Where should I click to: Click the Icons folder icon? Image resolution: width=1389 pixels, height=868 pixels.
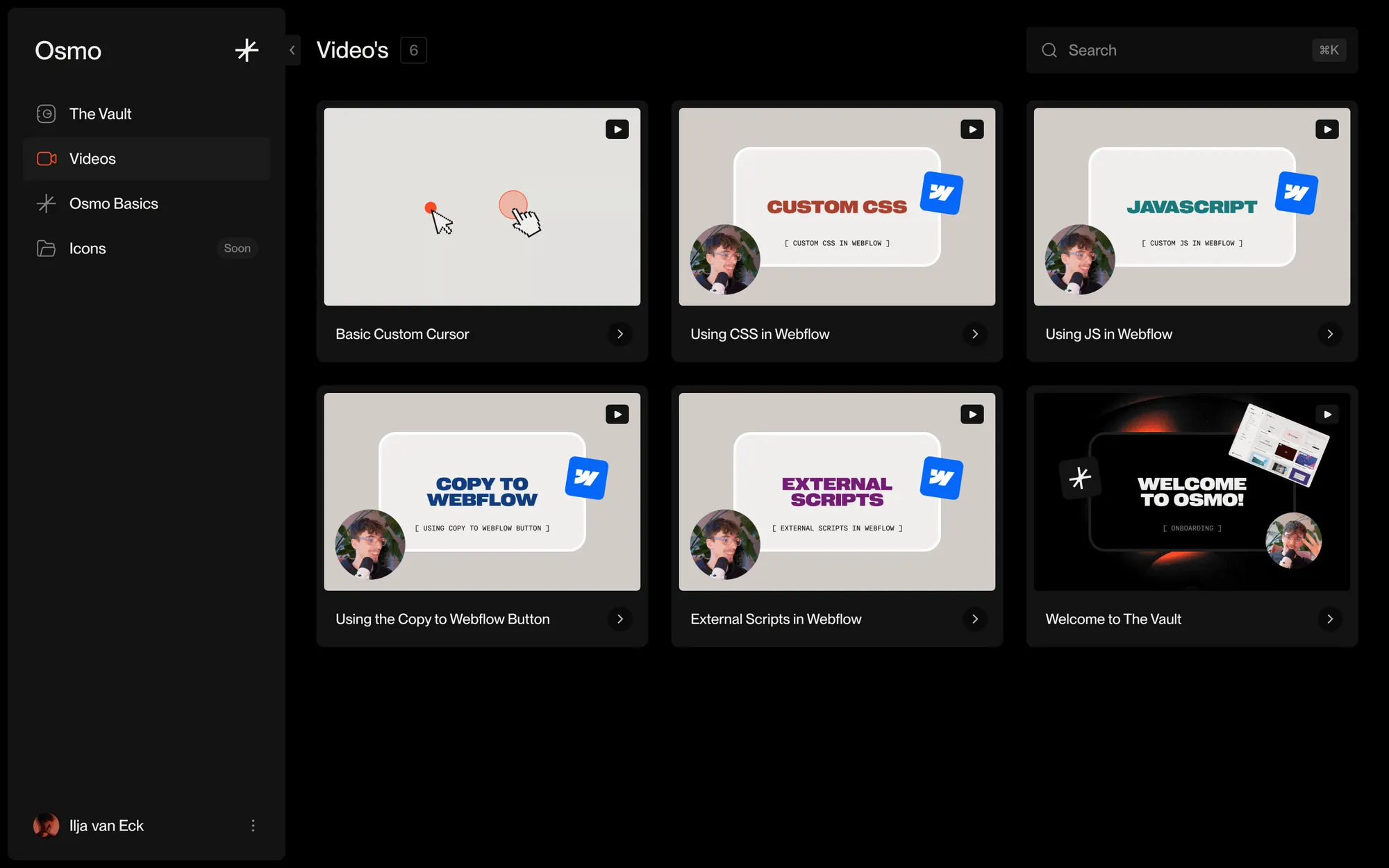click(x=46, y=249)
